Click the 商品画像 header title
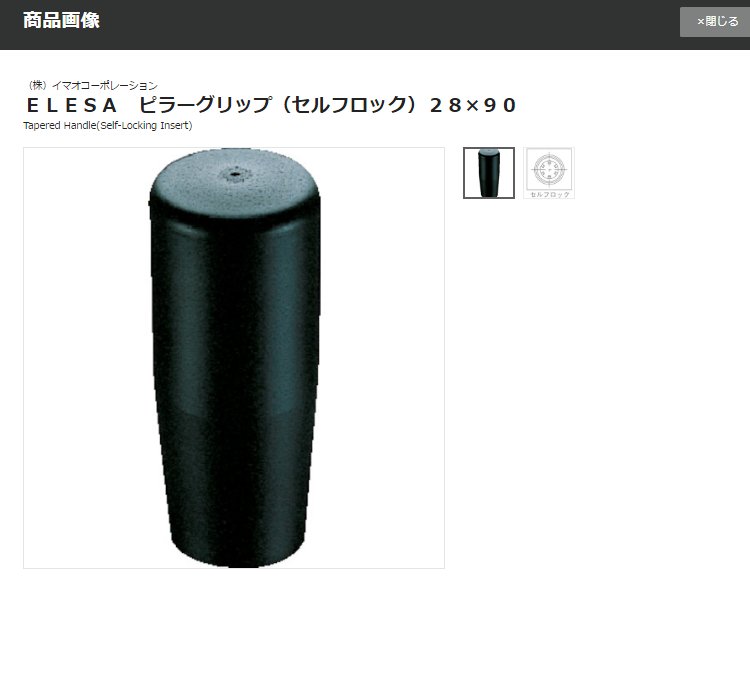The height and width of the screenshot is (683, 750). [61, 21]
